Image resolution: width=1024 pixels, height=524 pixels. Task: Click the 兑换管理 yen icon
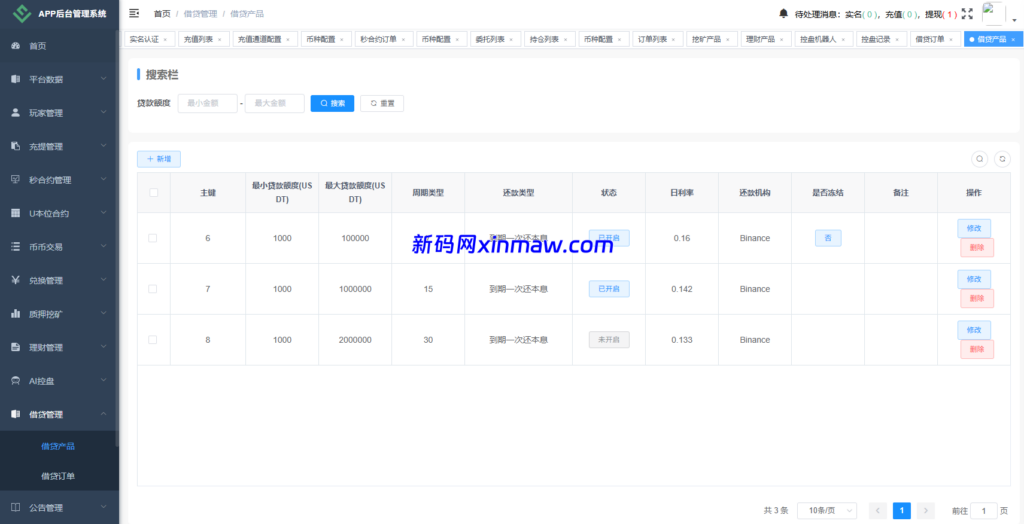[x=16, y=280]
